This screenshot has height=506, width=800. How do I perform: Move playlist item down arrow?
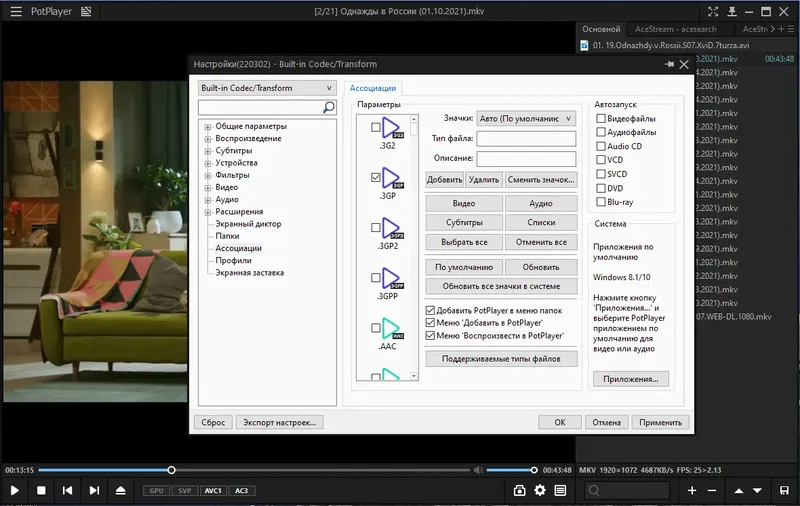click(757, 490)
